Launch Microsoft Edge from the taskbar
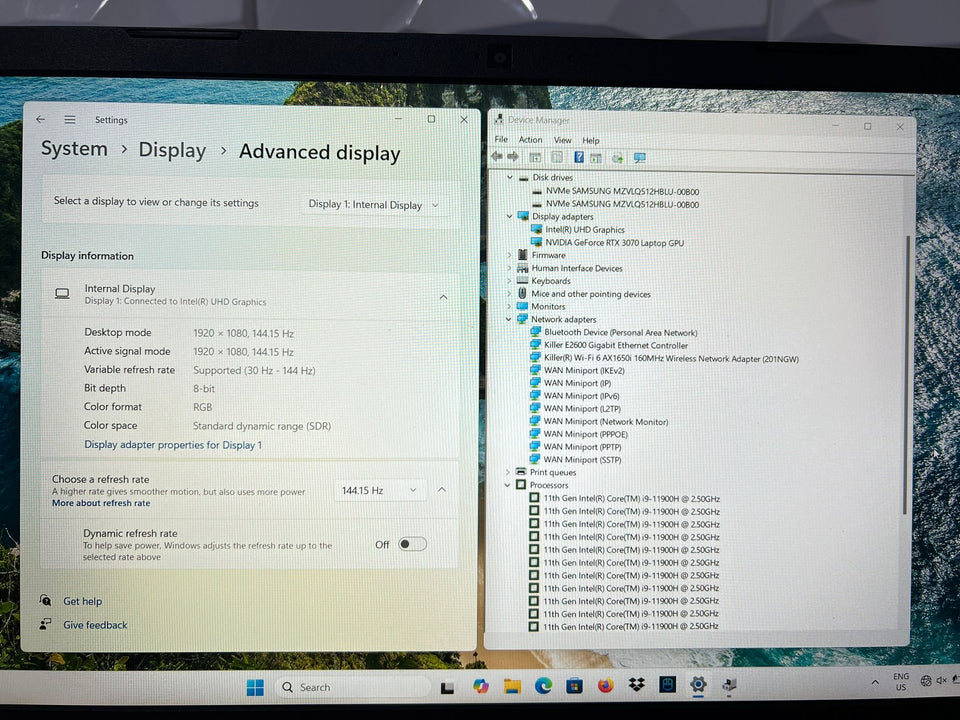The width and height of the screenshot is (960, 720). coord(543,686)
